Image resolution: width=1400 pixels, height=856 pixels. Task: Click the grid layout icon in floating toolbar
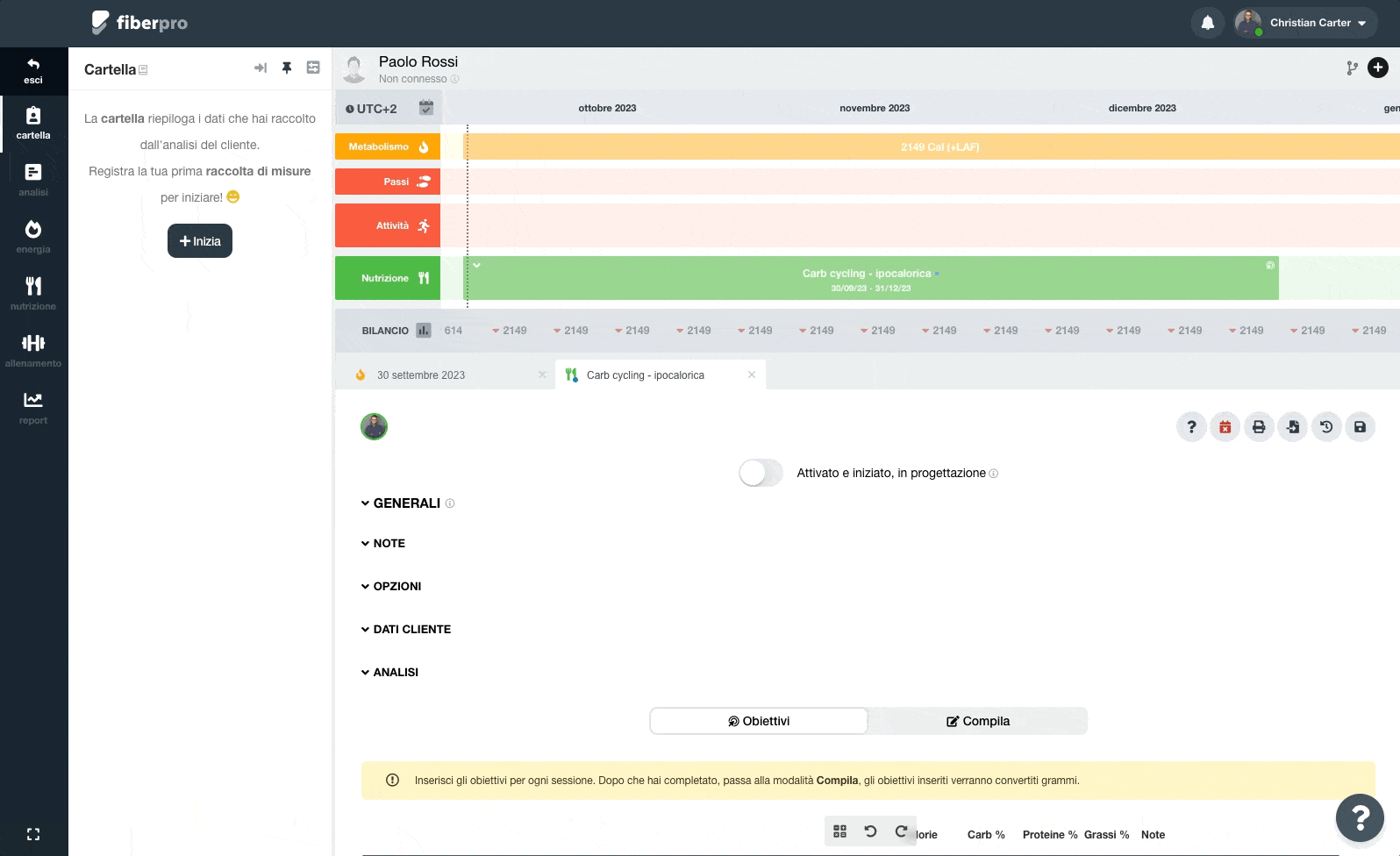[x=839, y=831]
